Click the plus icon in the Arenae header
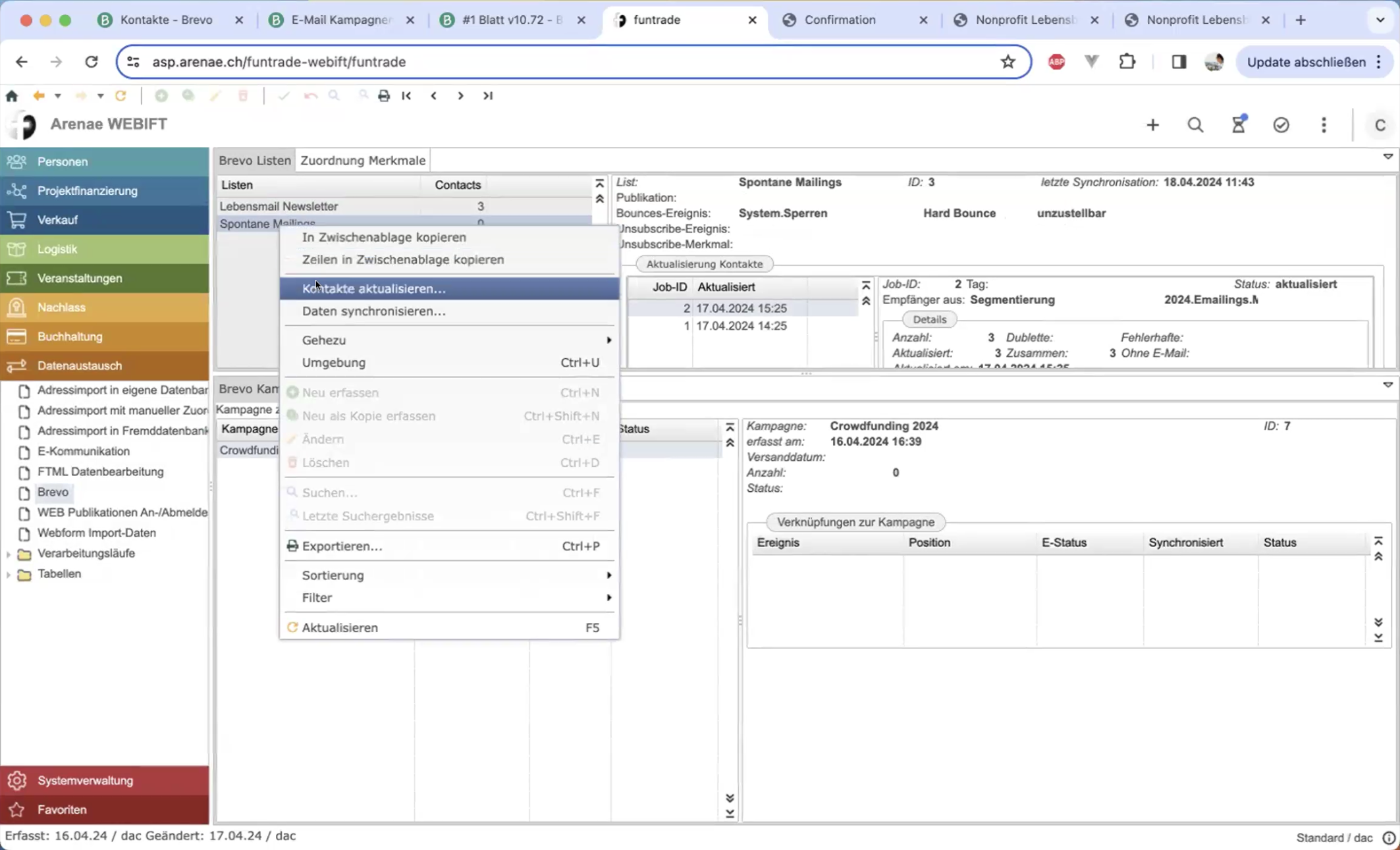This screenshot has height=850, width=1400. (1152, 125)
